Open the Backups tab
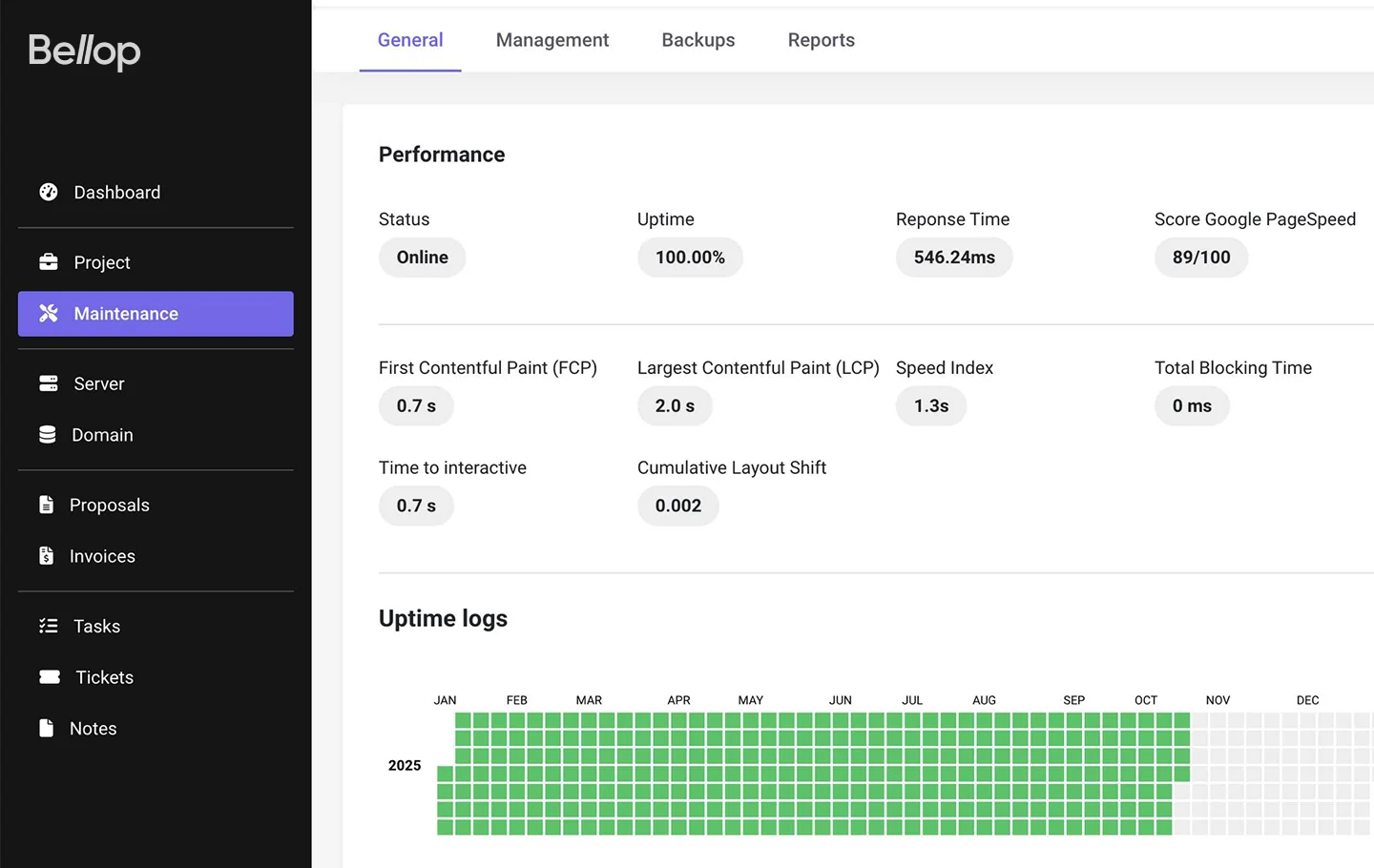 [x=697, y=40]
